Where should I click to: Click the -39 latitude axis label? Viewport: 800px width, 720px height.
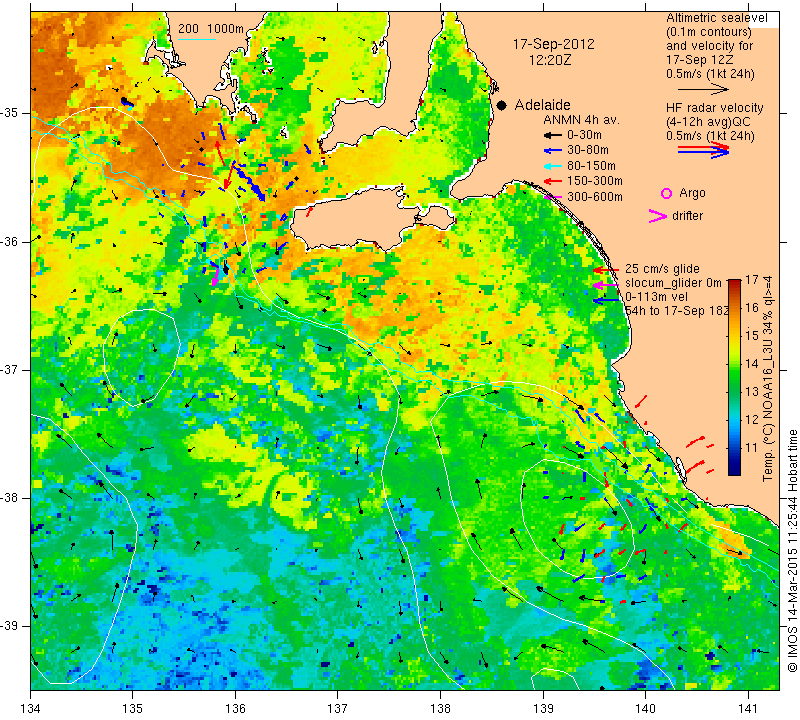[x=10, y=626]
